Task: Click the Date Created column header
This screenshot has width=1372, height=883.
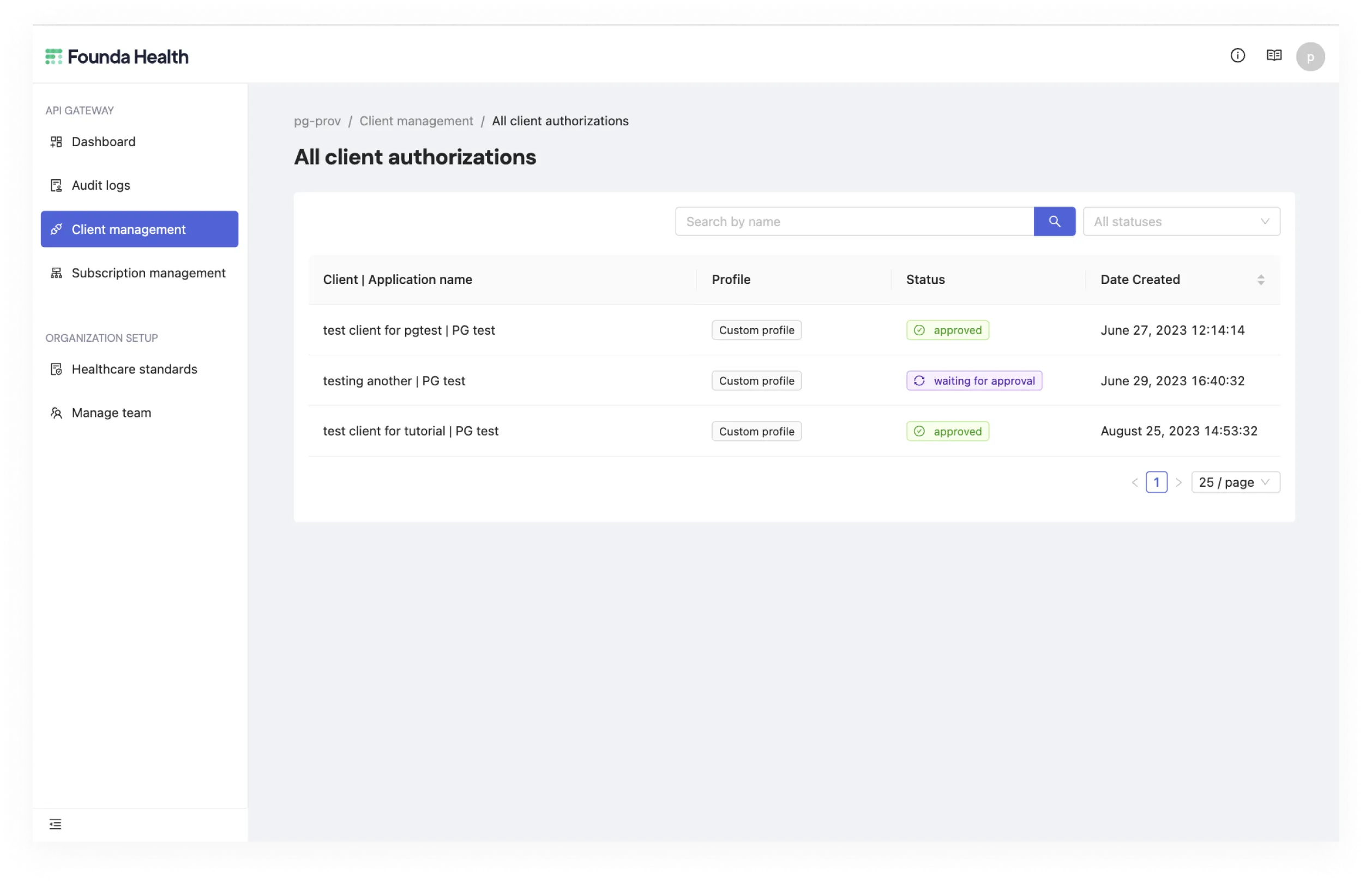Action: pos(1182,280)
